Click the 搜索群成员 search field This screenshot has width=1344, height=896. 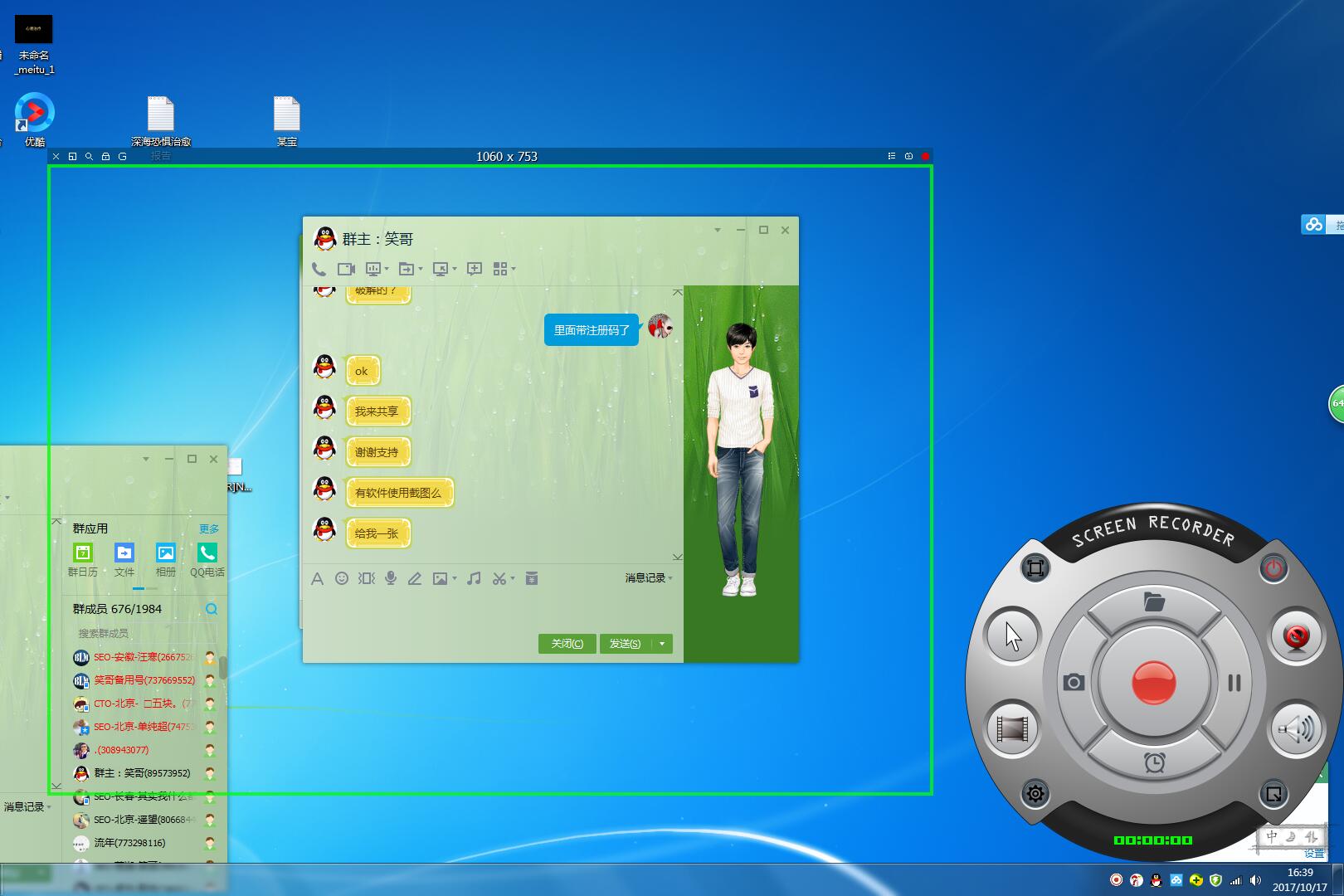coord(141,633)
